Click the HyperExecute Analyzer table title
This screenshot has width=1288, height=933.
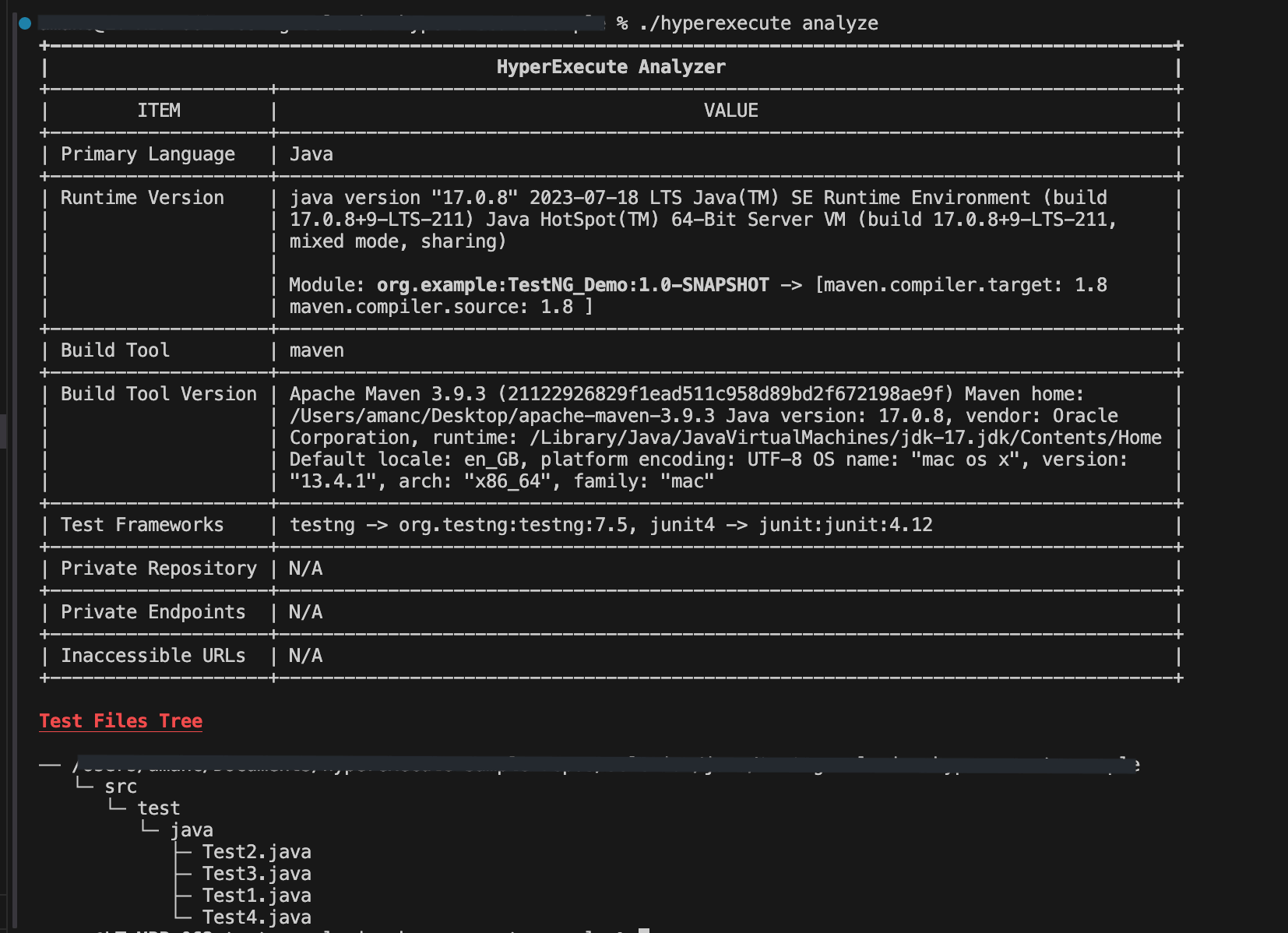(x=611, y=67)
